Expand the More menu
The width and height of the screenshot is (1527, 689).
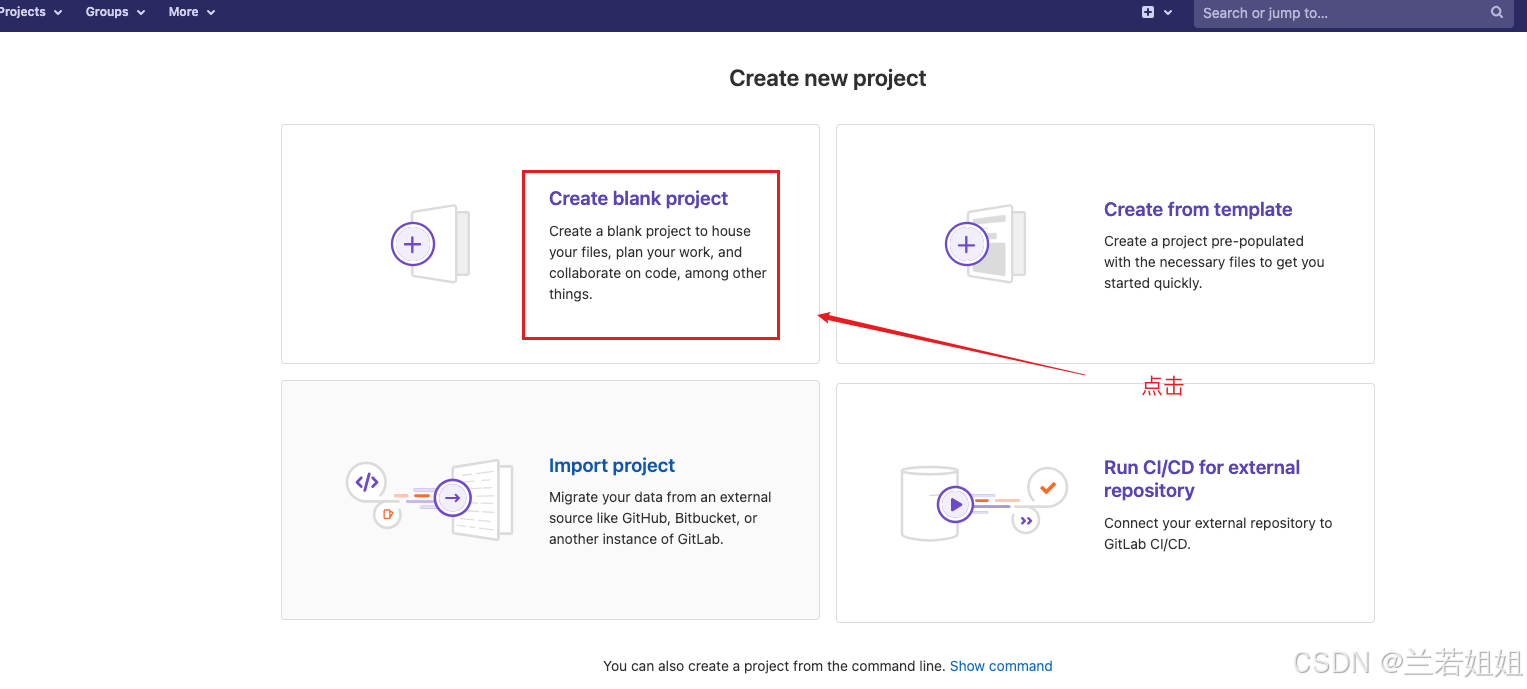click(192, 12)
